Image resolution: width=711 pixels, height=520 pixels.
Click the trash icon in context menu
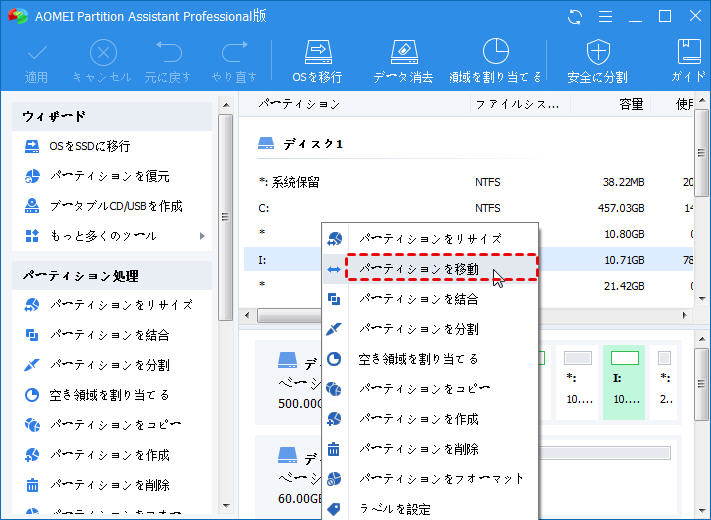[334, 449]
